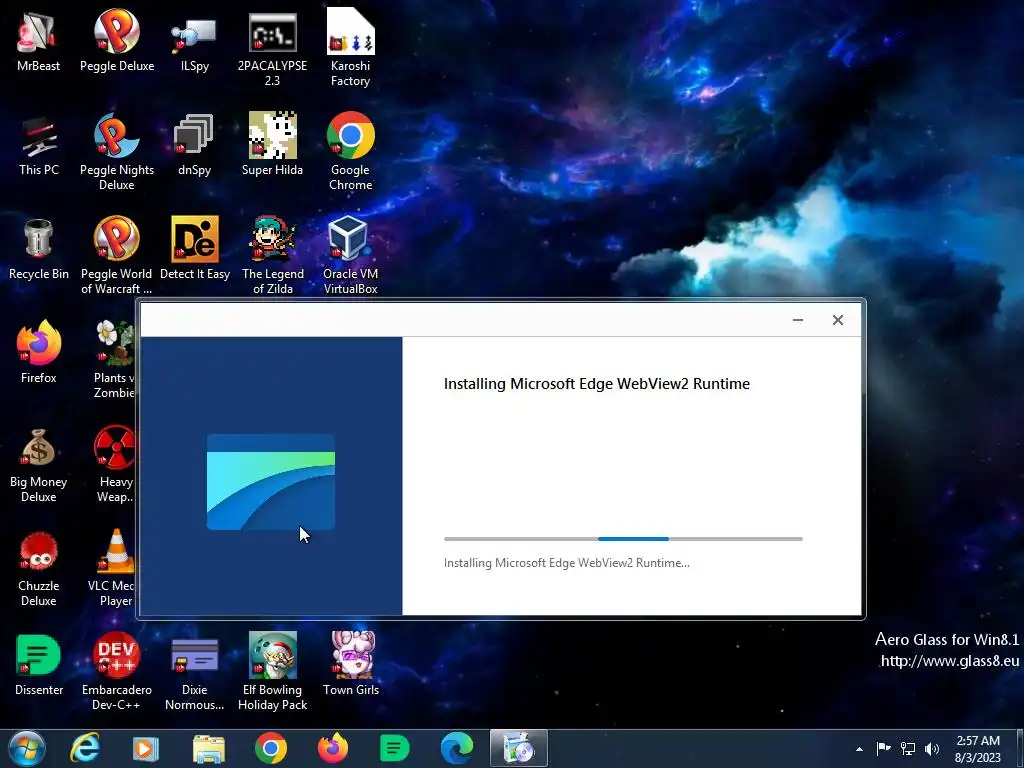Open the Action Center flag icon
1024x768 pixels.
pyautogui.click(x=883, y=749)
